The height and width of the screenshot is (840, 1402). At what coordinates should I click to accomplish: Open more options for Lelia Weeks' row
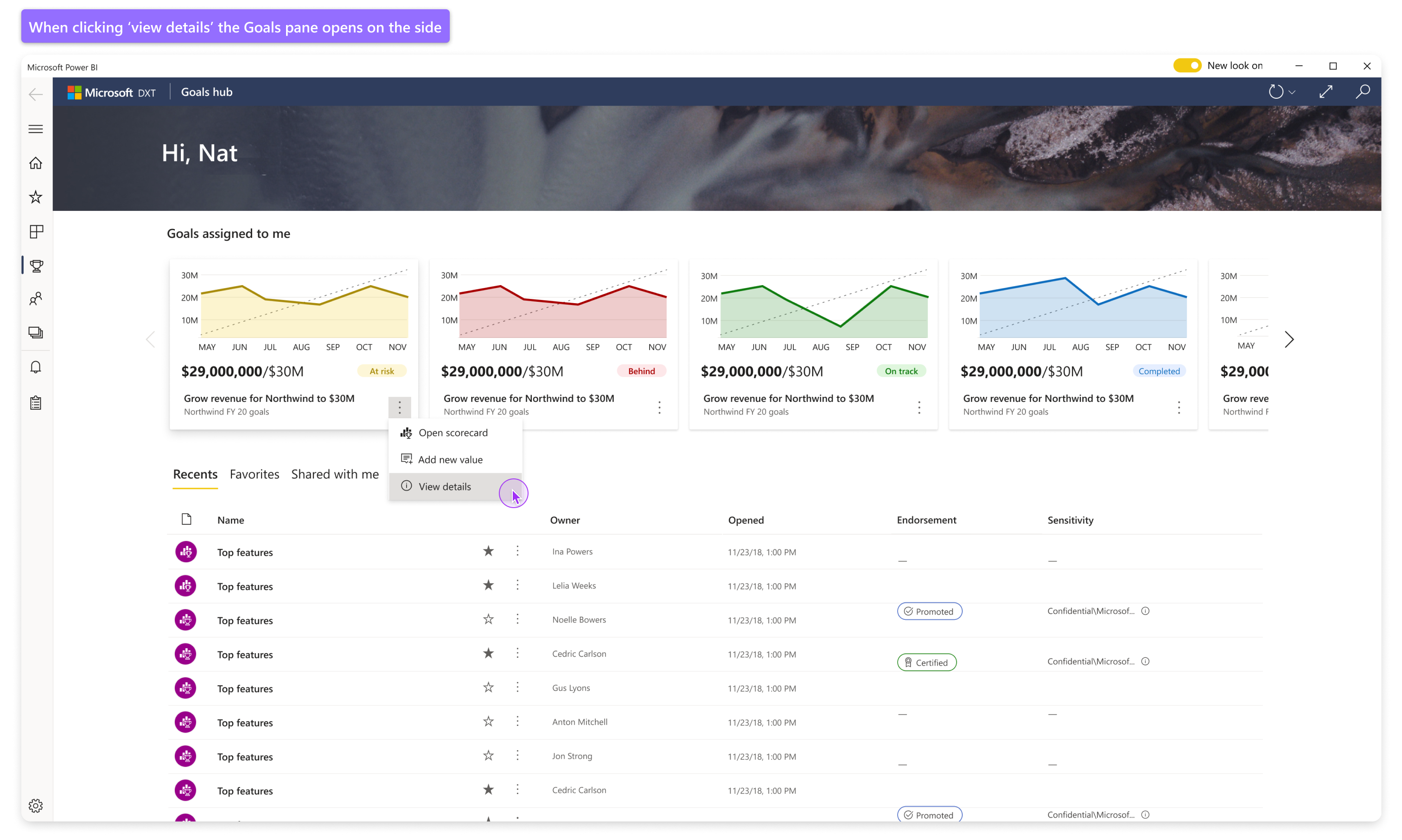[517, 585]
